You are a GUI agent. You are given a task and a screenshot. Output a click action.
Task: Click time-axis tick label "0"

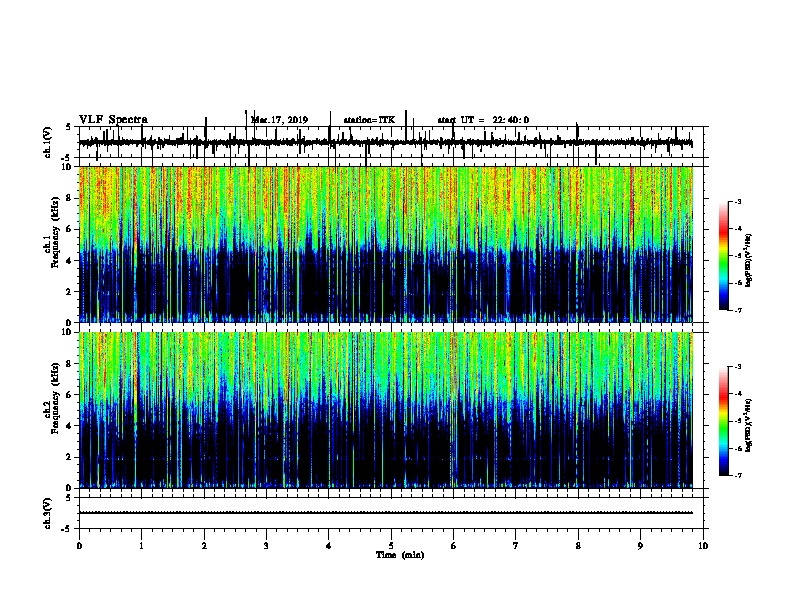click(x=79, y=545)
